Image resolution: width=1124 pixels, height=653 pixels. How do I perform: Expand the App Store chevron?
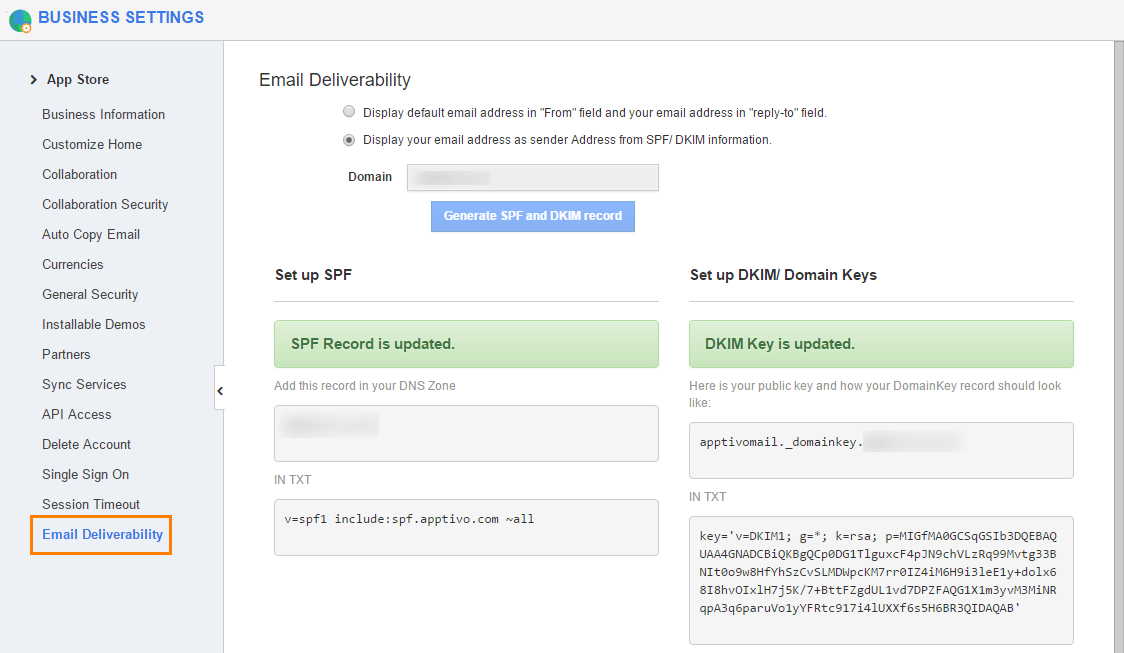(x=34, y=80)
